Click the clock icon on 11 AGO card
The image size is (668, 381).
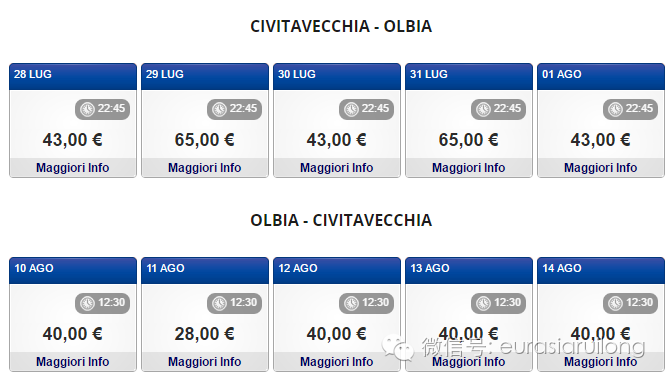coord(219,303)
